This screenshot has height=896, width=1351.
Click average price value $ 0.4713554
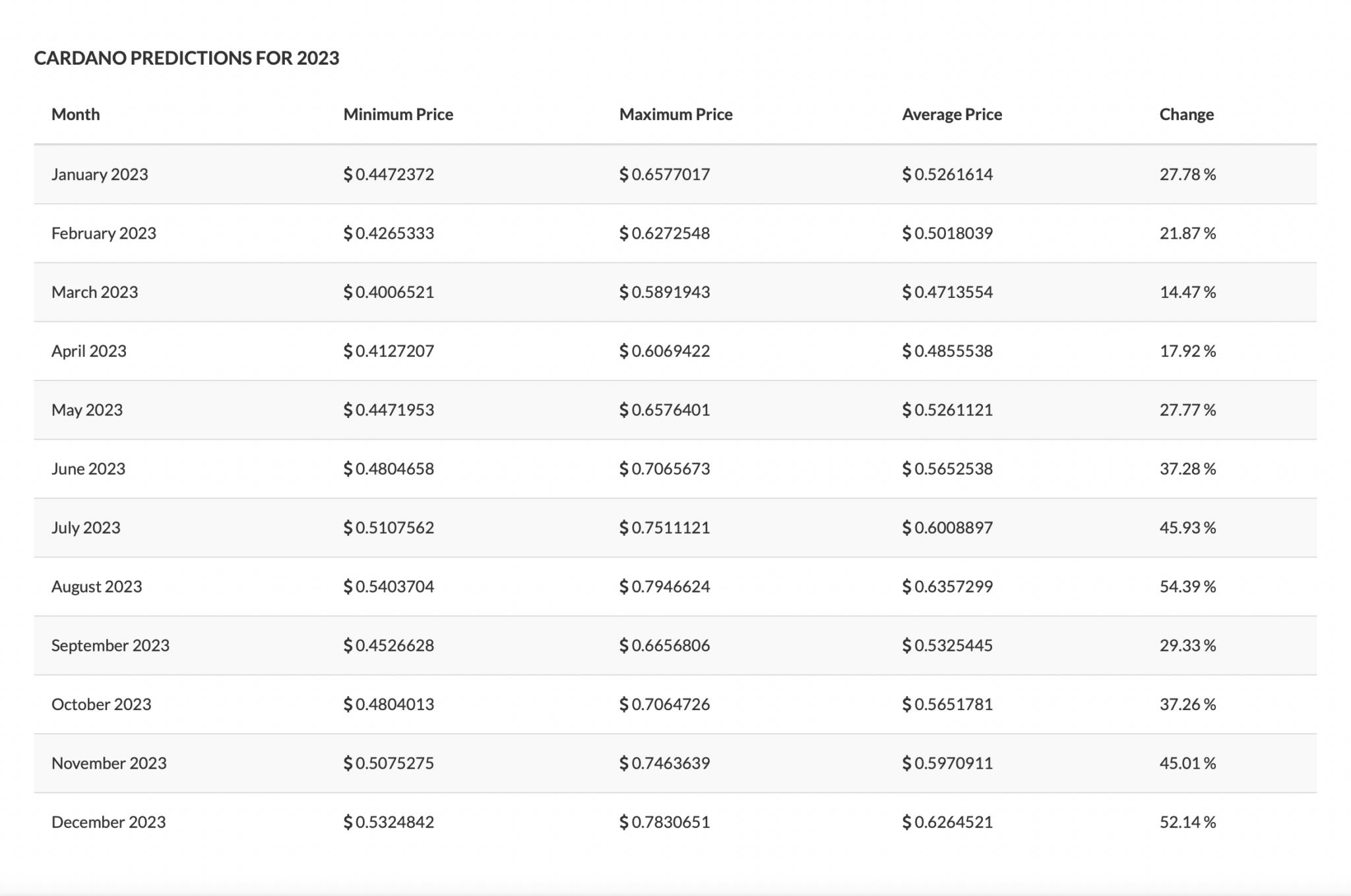tap(948, 292)
